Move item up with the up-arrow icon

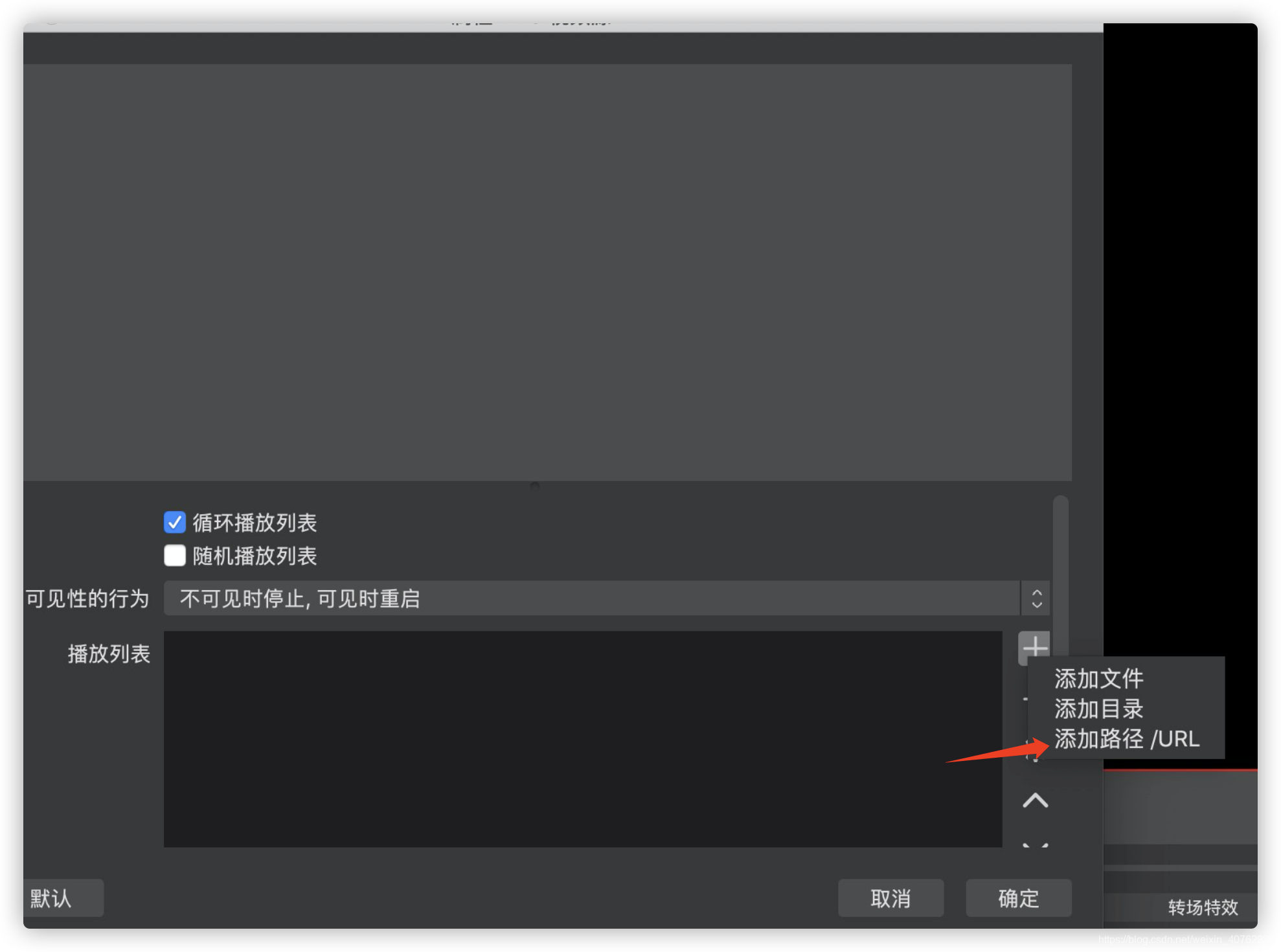[x=1035, y=801]
